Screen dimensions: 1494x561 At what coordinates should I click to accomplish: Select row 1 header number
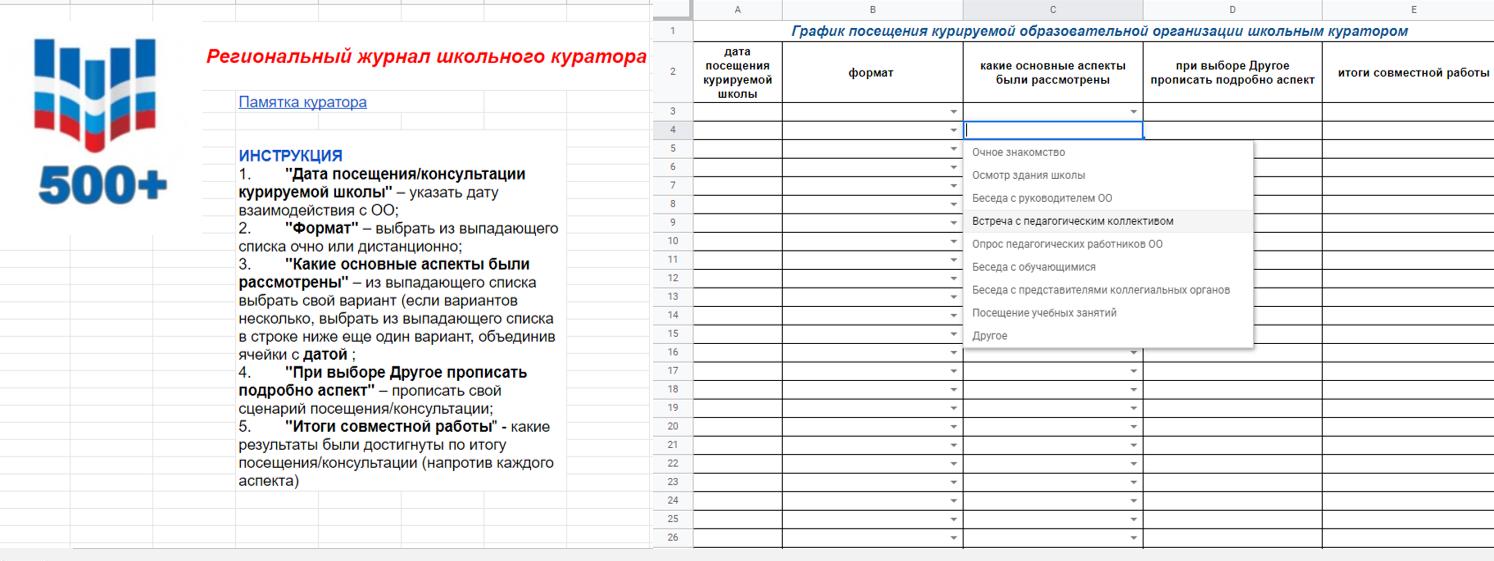(672, 31)
